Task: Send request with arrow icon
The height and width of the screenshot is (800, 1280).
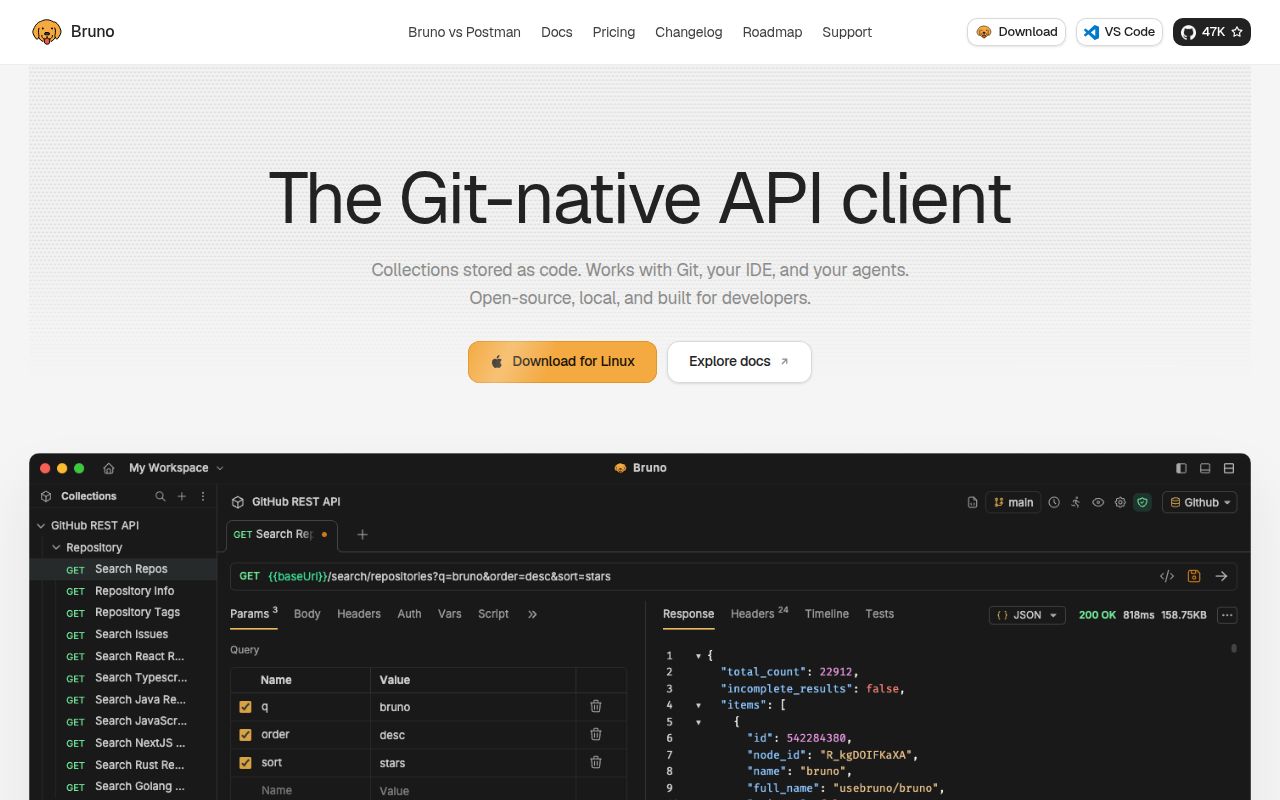Action: [1221, 576]
